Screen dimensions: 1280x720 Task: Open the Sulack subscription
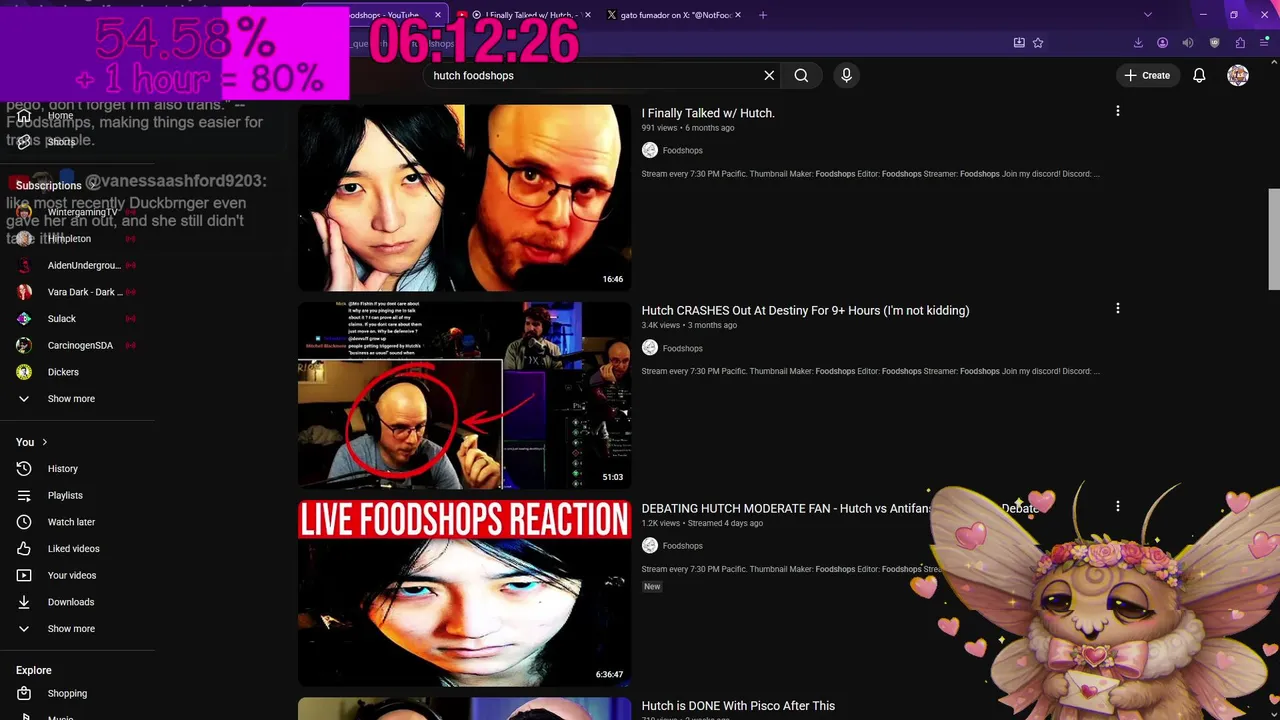(78, 318)
